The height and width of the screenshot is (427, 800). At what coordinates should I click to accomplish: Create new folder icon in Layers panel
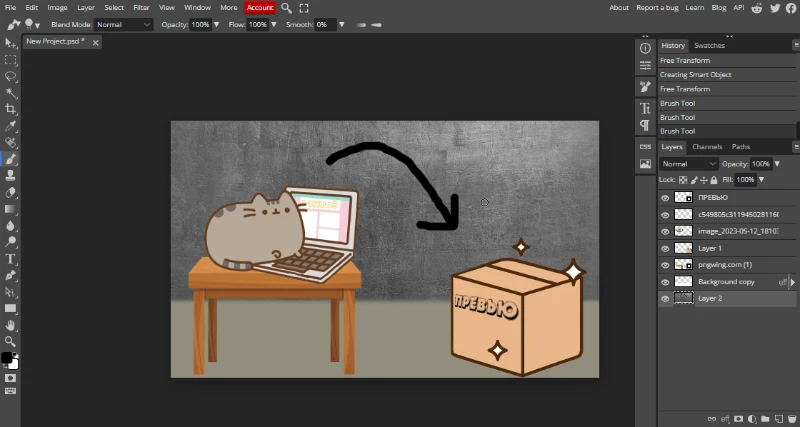click(765, 419)
